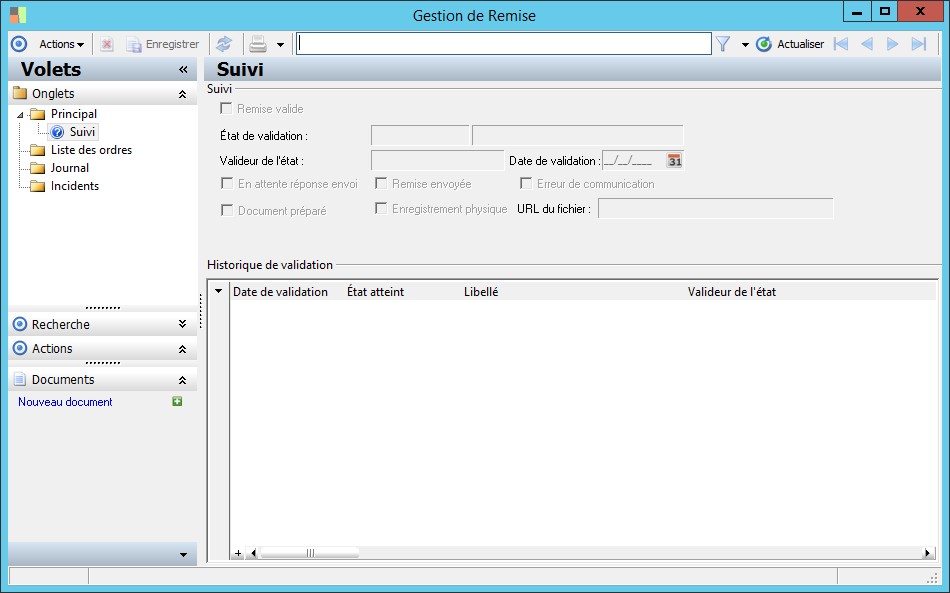The image size is (950, 593).
Task: Focus the toolbar search text field
Action: click(x=503, y=44)
